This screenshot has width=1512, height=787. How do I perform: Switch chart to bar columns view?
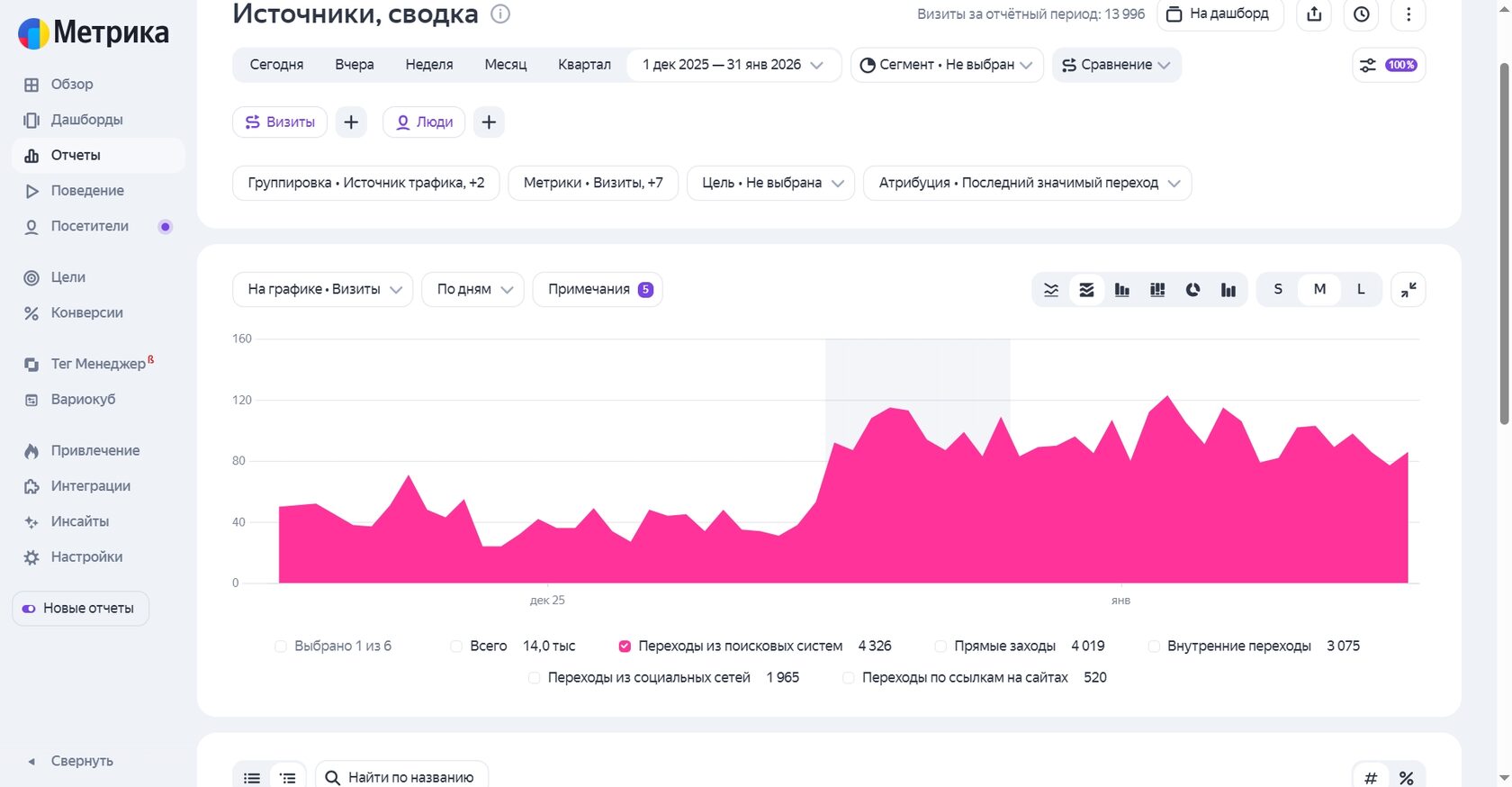click(x=1121, y=290)
